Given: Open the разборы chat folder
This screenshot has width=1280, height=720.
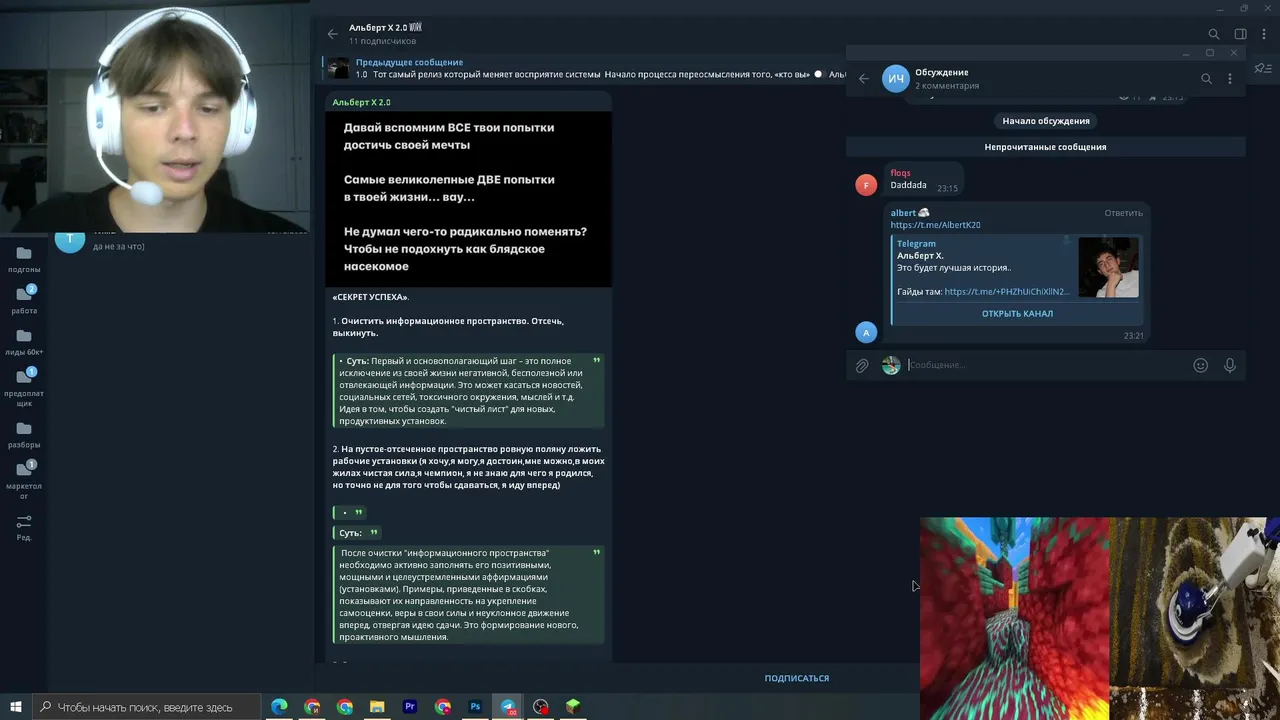Looking at the screenshot, I should (24, 435).
